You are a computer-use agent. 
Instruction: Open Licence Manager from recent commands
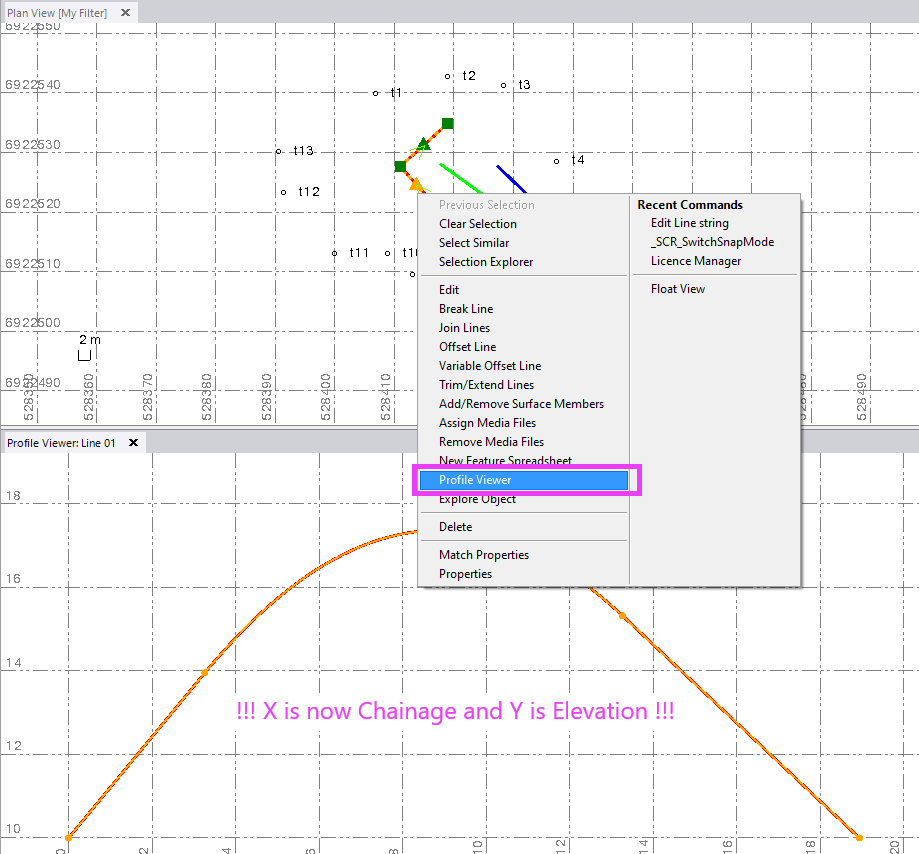coord(696,261)
